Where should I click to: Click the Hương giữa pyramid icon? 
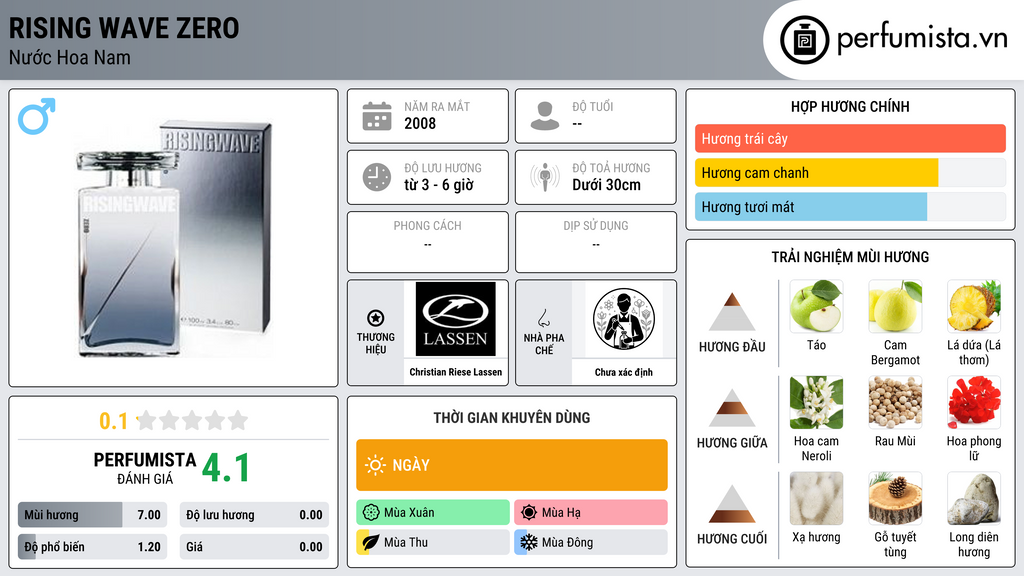point(732,408)
